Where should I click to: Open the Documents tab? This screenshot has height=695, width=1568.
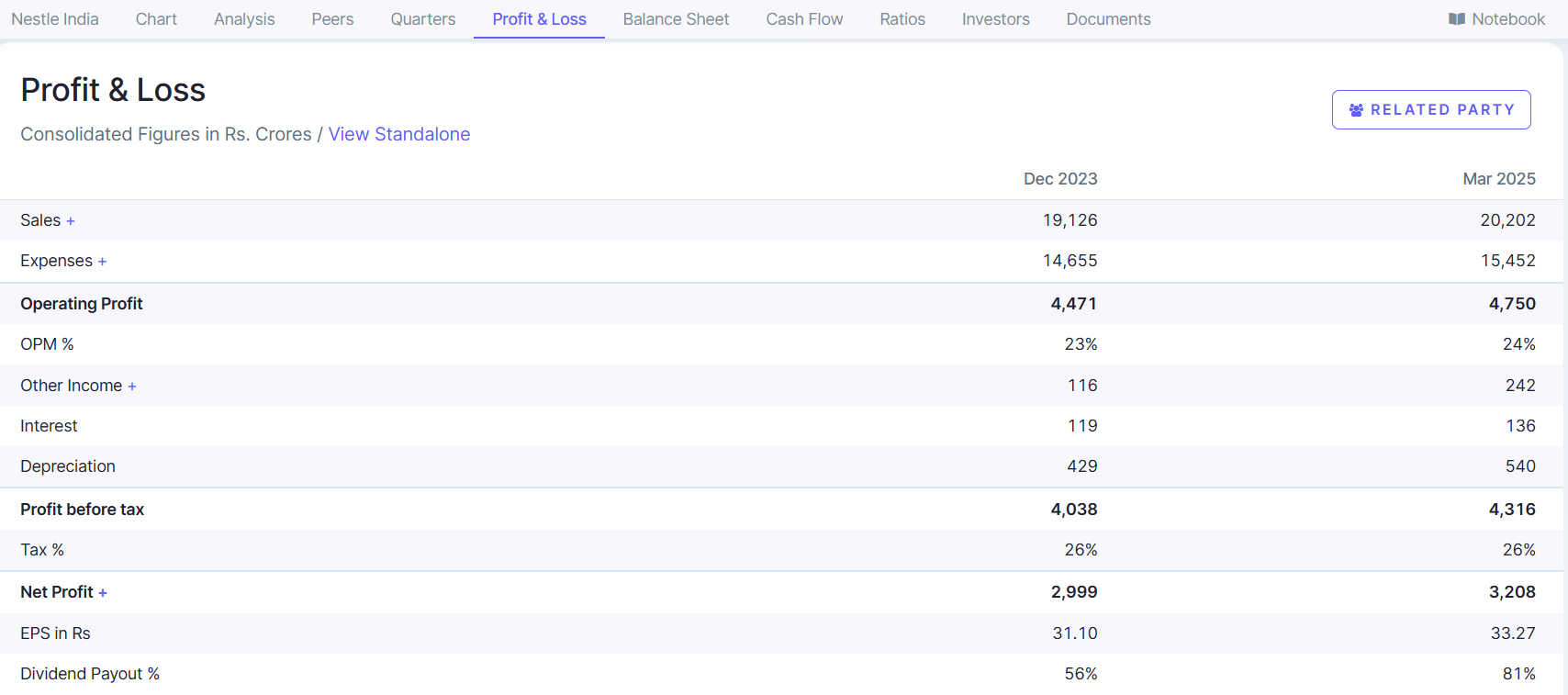click(1108, 19)
